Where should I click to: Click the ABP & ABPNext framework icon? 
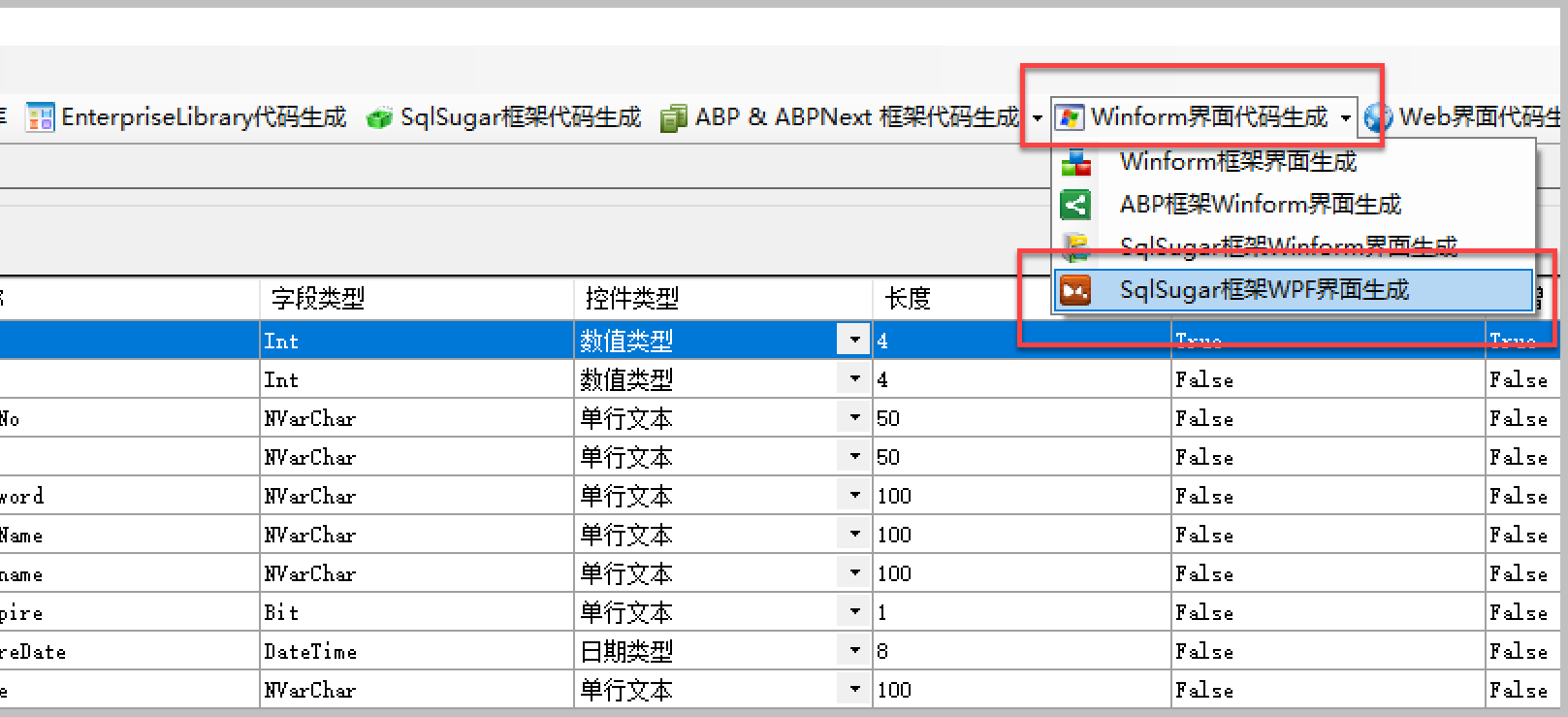pos(673,118)
